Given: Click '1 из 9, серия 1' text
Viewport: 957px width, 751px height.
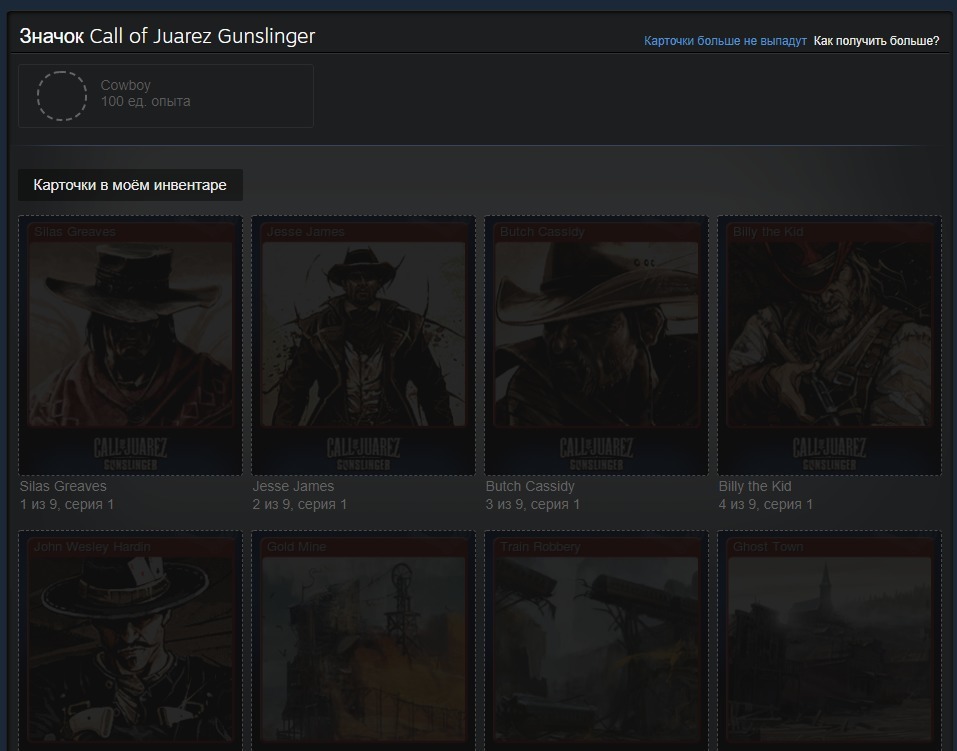Looking at the screenshot, I should click(x=67, y=504).
